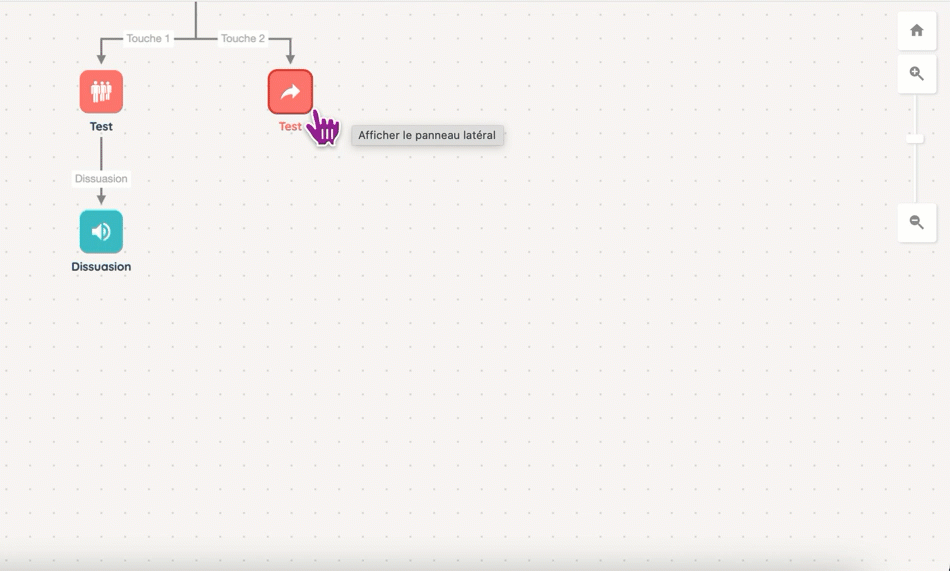Select the queue node with people icon

coord(101,92)
